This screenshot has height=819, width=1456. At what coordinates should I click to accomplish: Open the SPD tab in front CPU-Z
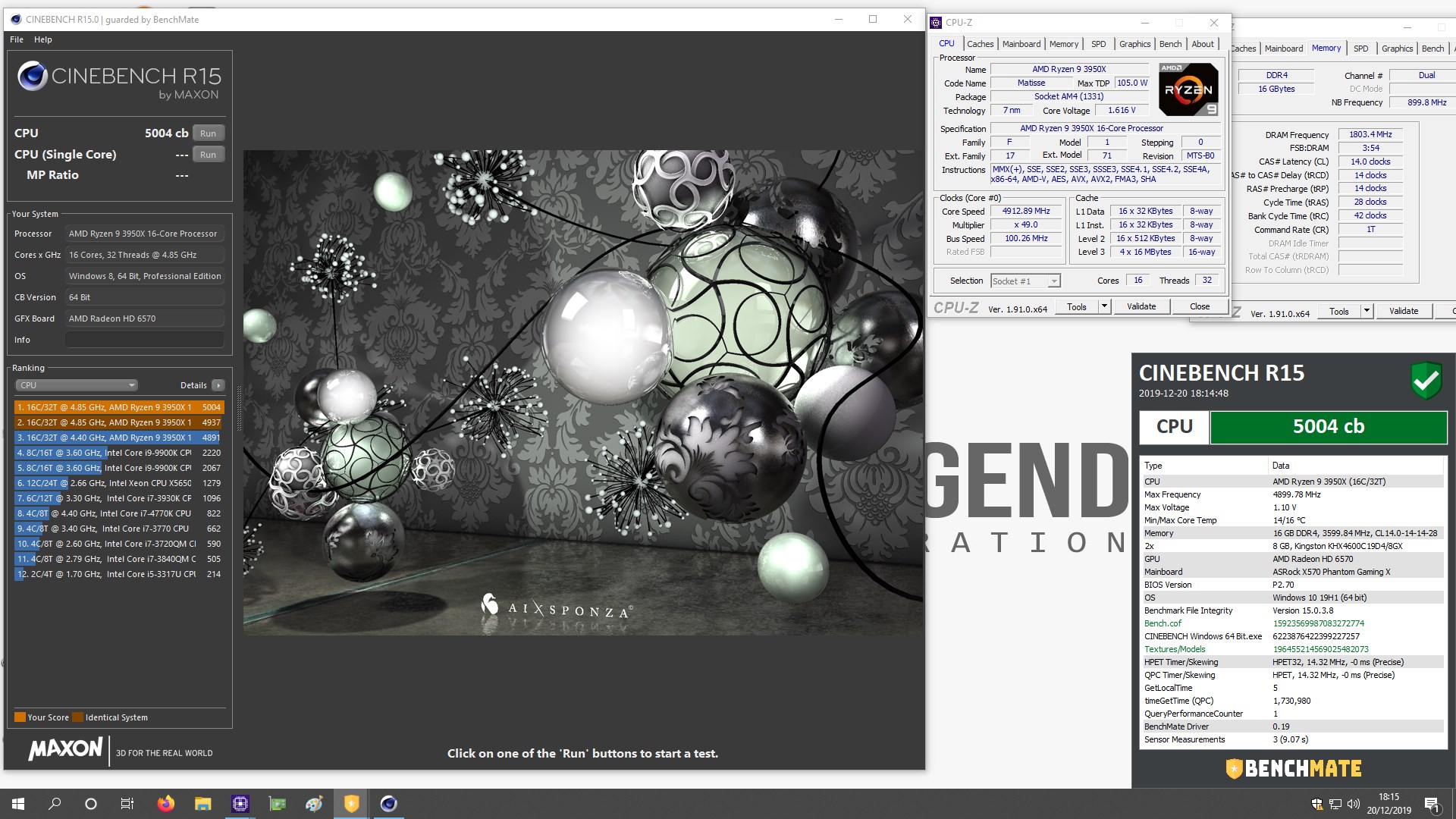[1098, 44]
